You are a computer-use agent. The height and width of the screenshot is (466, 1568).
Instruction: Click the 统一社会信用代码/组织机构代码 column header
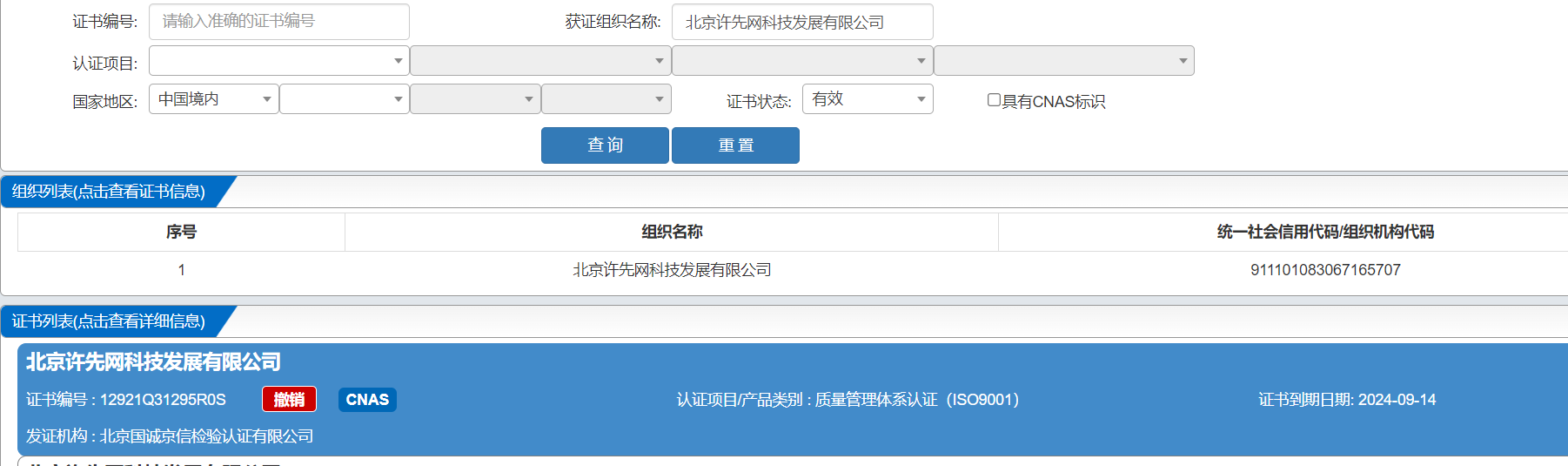pos(1325,232)
